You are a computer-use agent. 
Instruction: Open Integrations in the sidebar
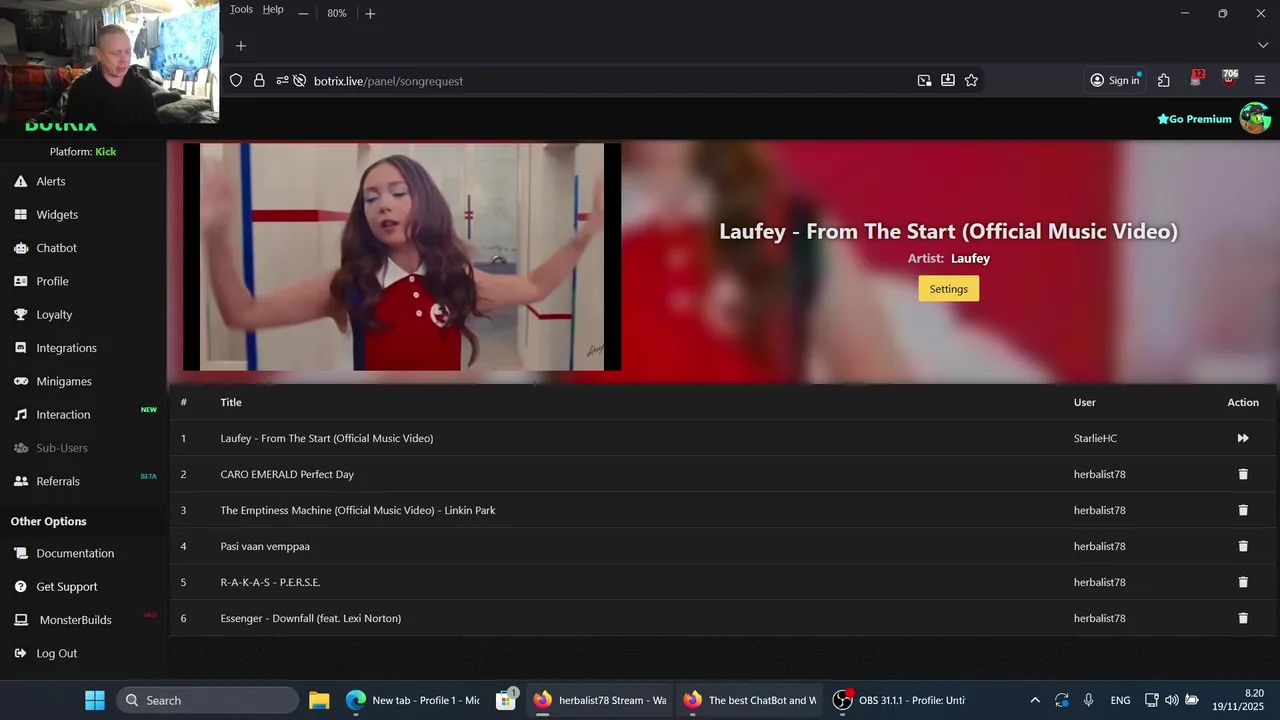66,348
